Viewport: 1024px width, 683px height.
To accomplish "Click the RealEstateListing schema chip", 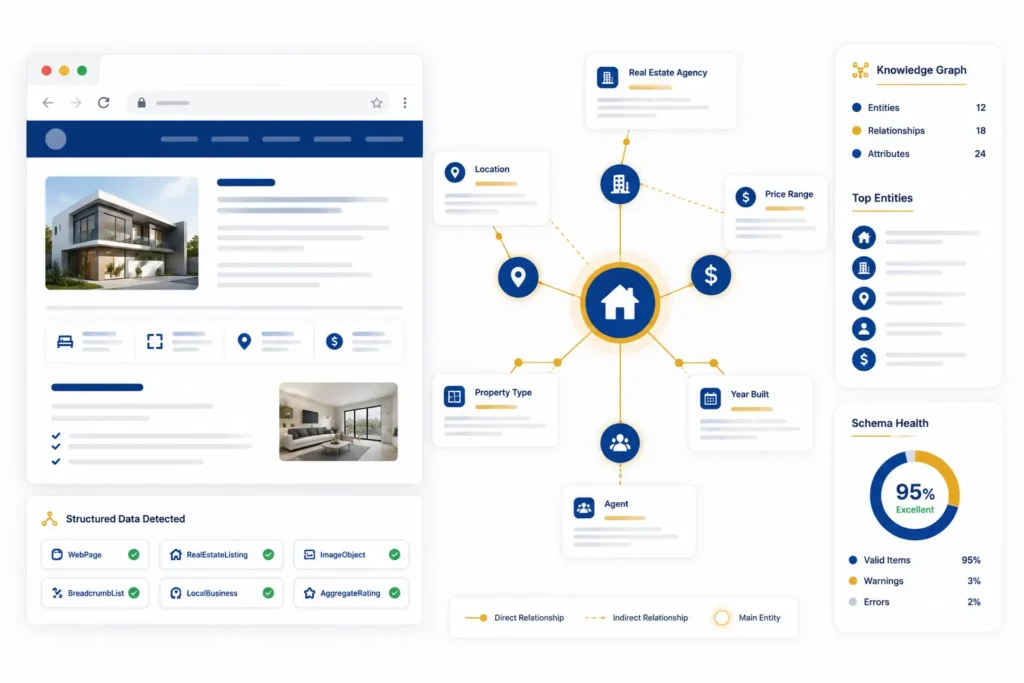I will (x=221, y=554).
